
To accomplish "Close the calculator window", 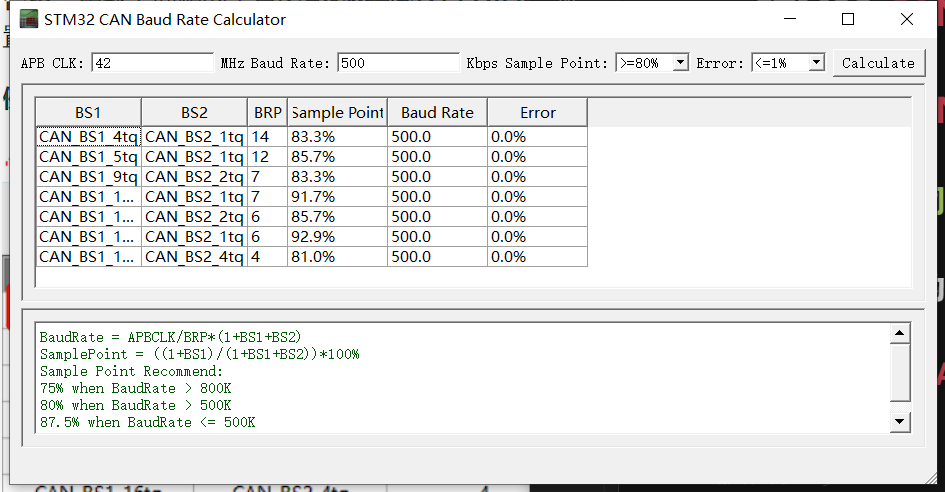I will click(906, 19).
